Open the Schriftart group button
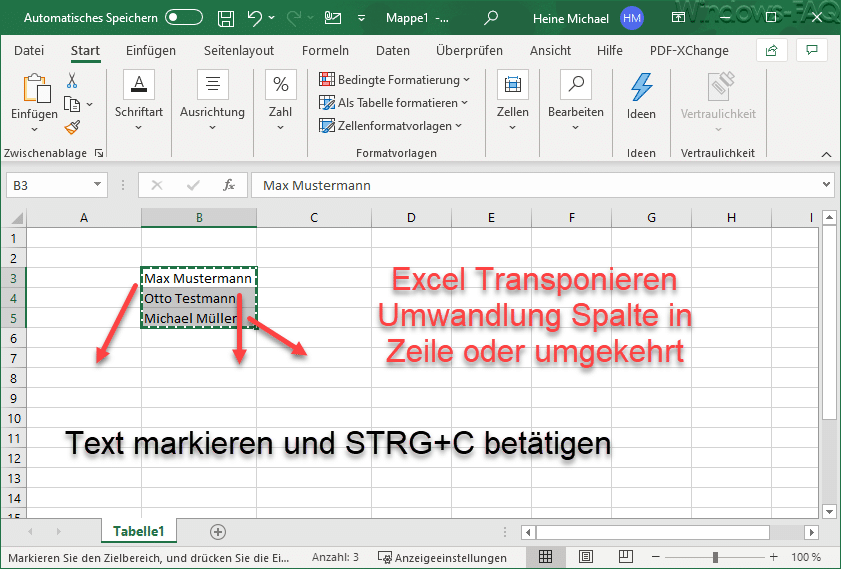 (x=139, y=100)
